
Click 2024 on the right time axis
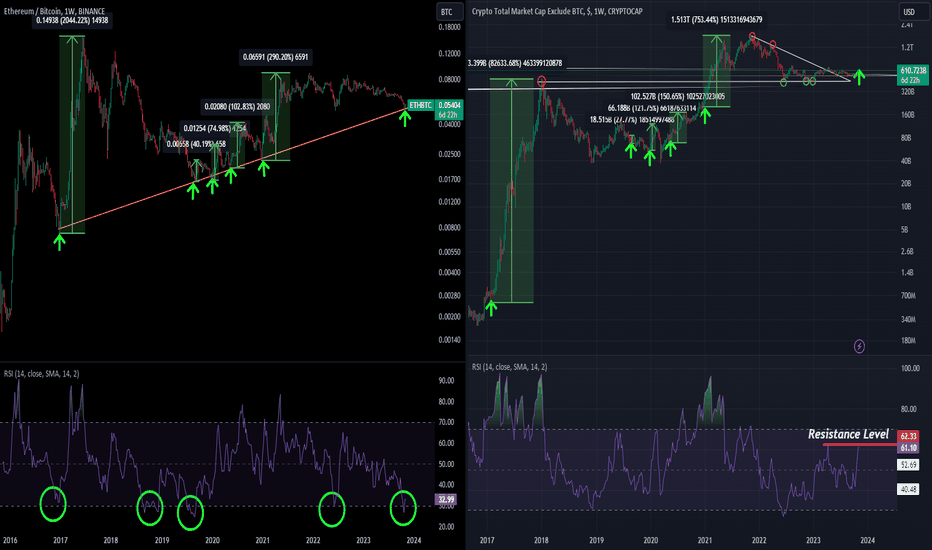tap(867, 540)
